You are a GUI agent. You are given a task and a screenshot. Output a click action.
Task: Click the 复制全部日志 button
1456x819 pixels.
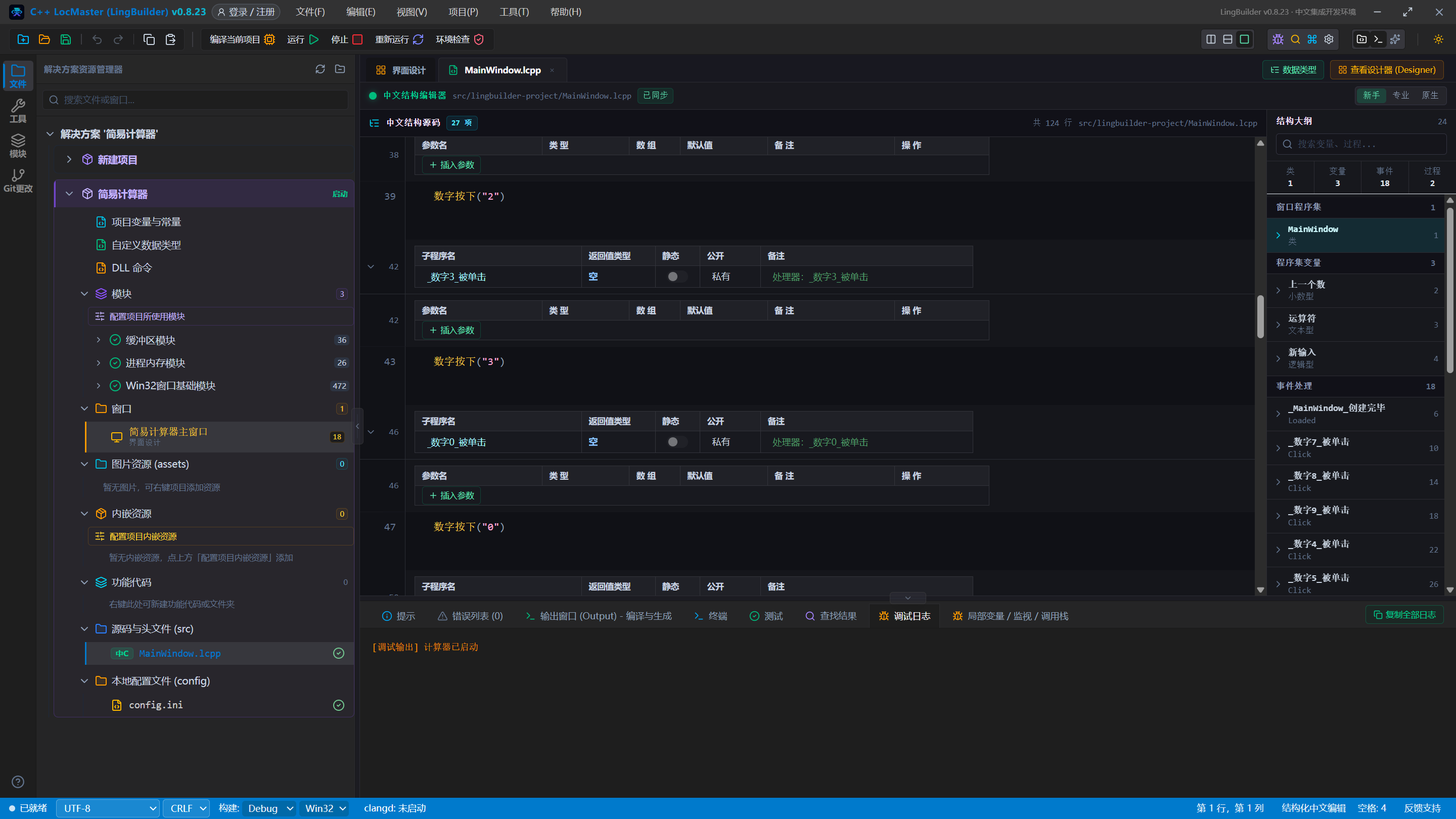(1404, 615)
